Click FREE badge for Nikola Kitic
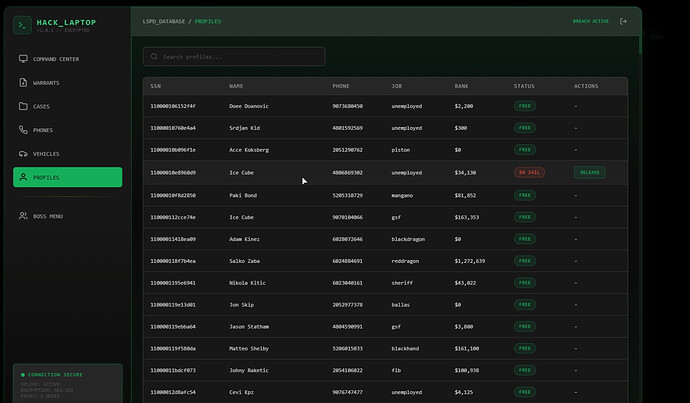This screenshot has height=403, width=690. click(525, 283)
